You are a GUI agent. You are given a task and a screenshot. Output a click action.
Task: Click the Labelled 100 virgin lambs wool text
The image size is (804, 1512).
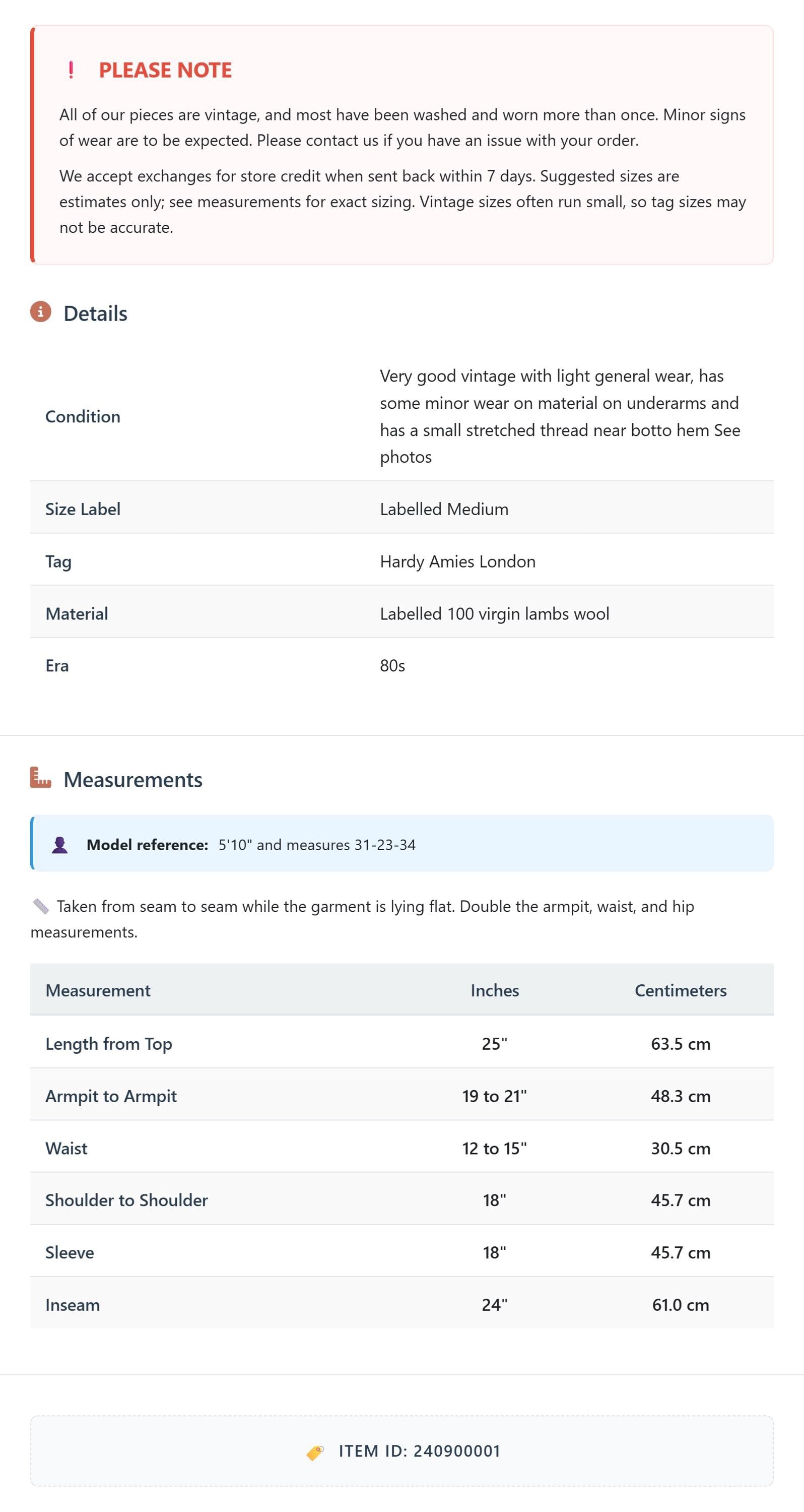495,613
